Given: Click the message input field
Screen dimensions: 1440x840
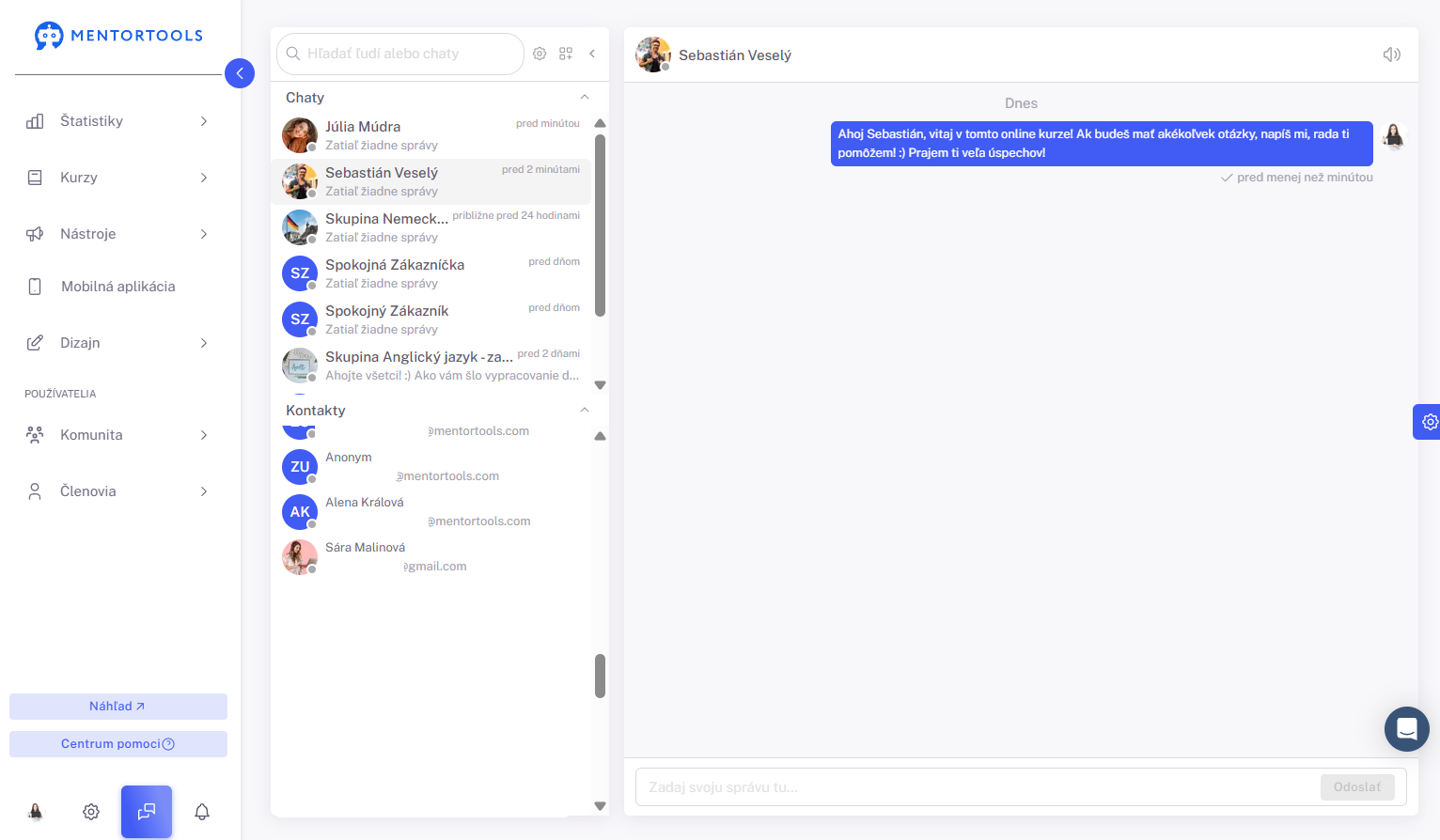Looking at the screenshot, I should tap(978, 787).
